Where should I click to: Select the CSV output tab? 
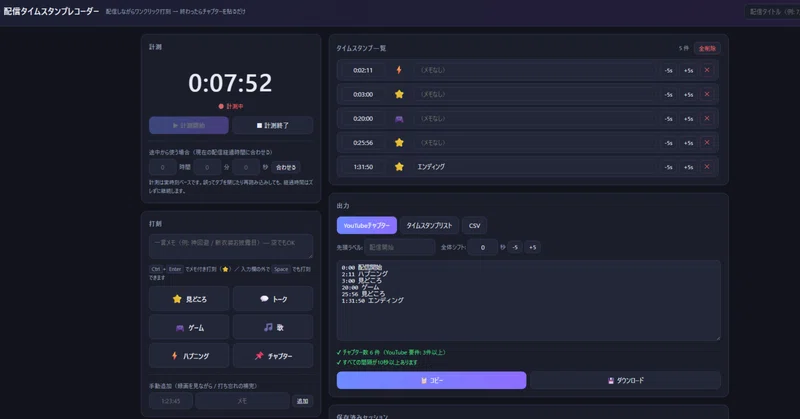(x=474, y=226)
